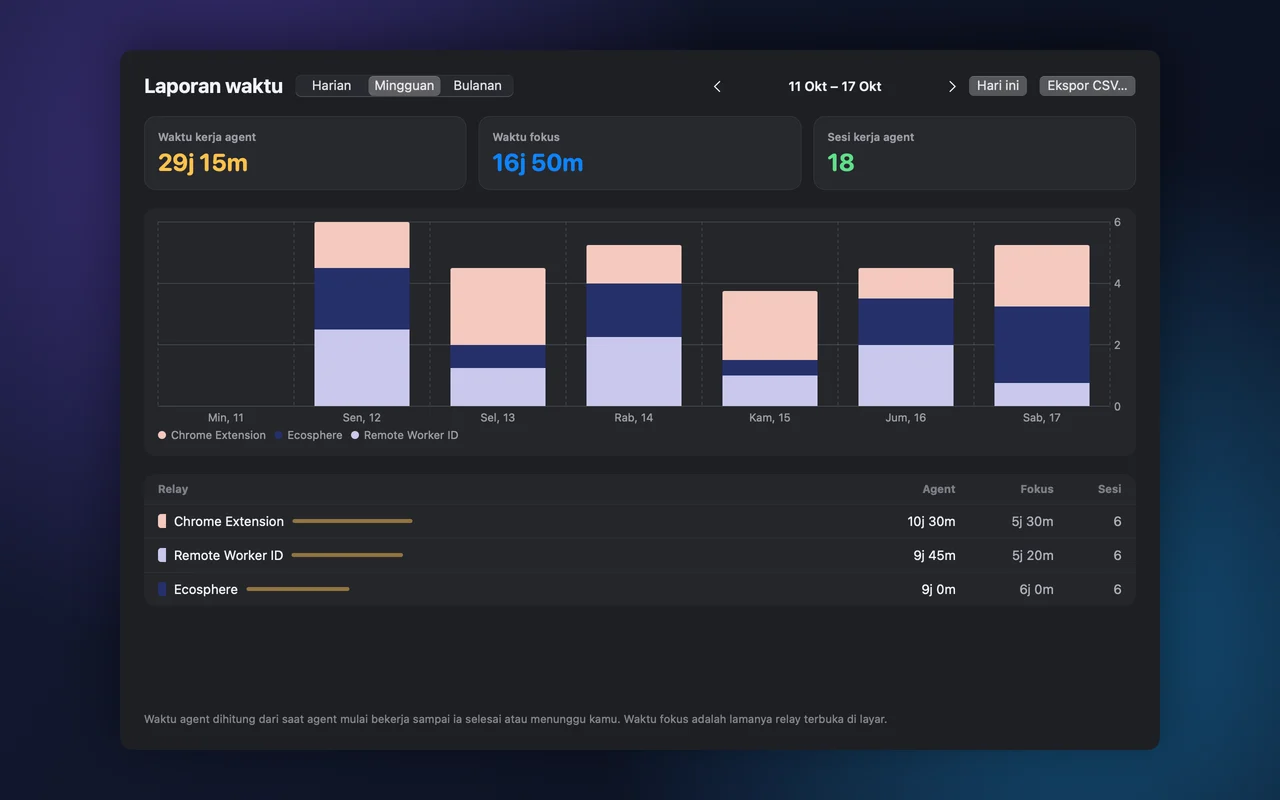Click Ecosphere row color swatch in table
This screenshot has height=800, width=1280.
point(162,589)
